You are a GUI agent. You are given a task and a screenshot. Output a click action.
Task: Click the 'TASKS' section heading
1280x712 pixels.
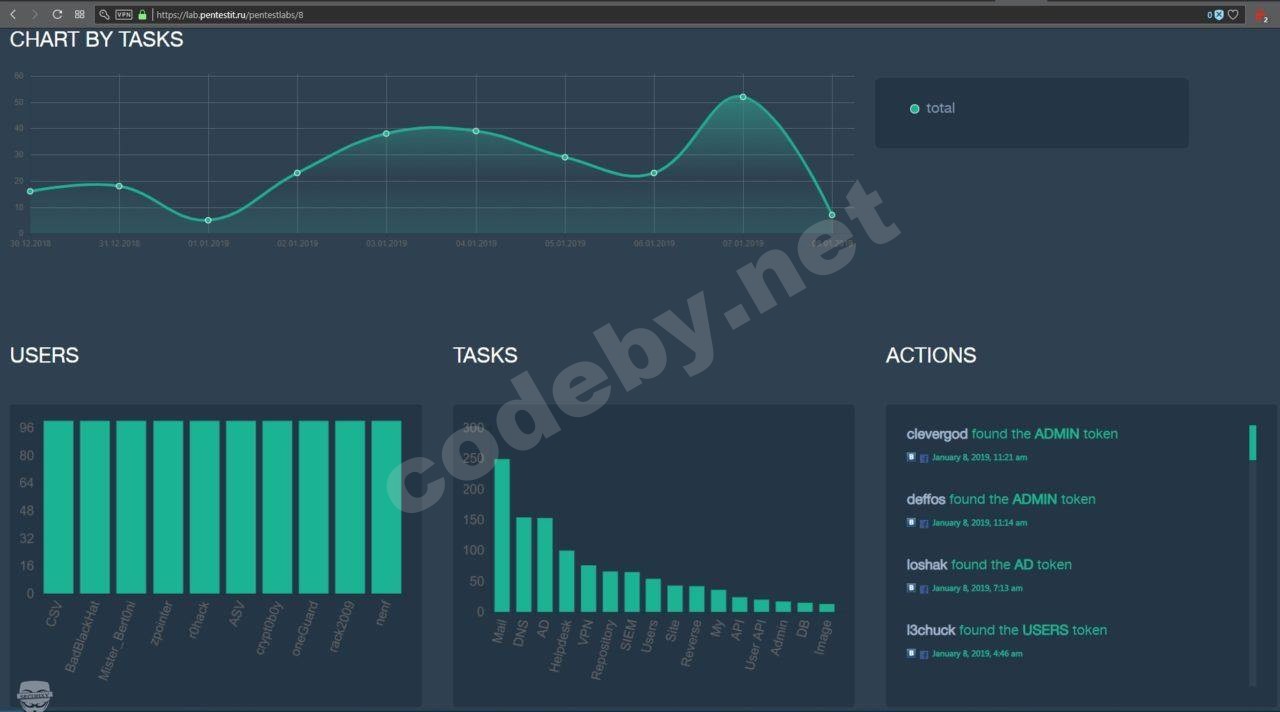[485, 355]
